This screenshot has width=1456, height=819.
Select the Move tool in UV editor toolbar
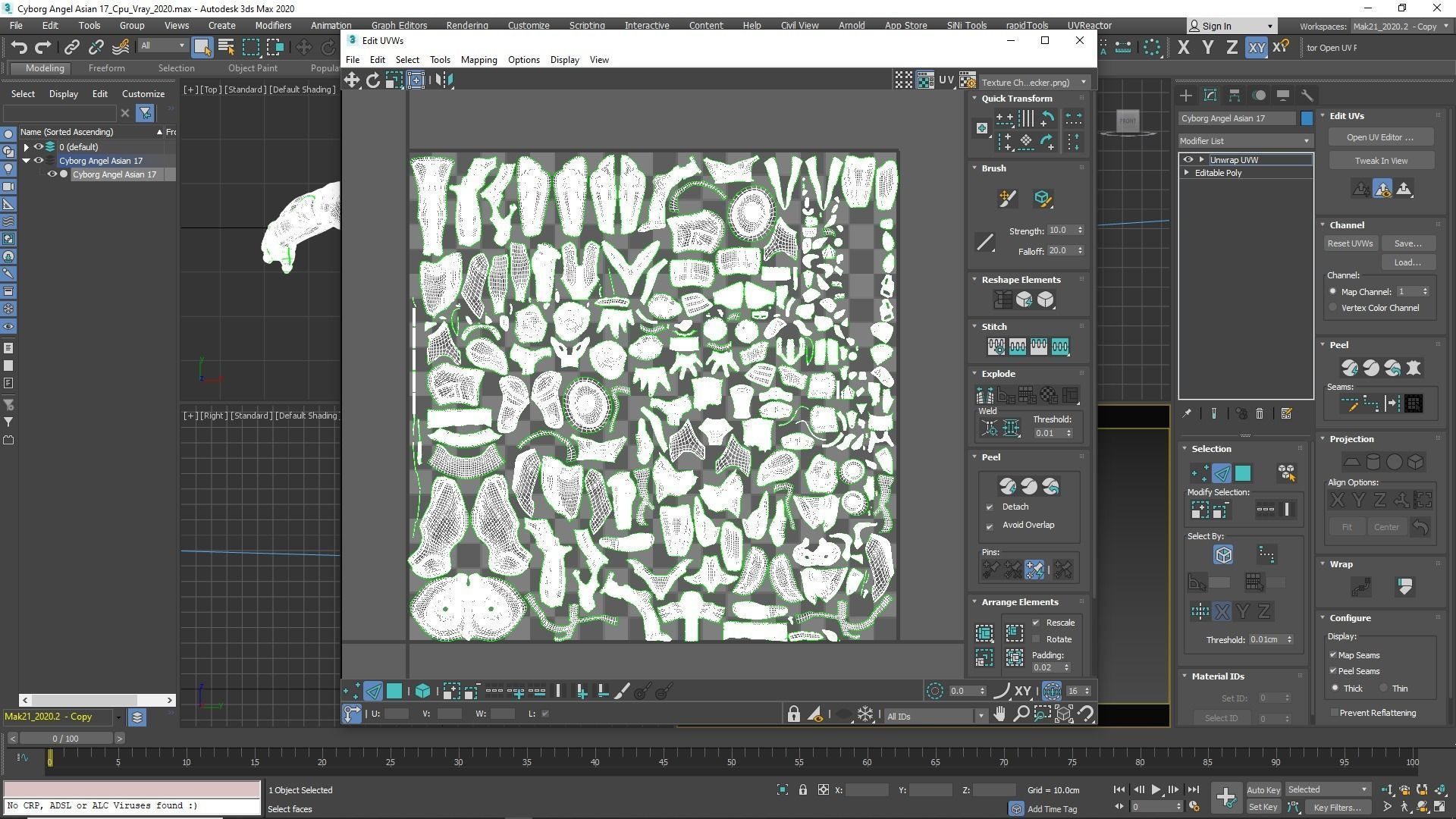(x=352, y=80)
